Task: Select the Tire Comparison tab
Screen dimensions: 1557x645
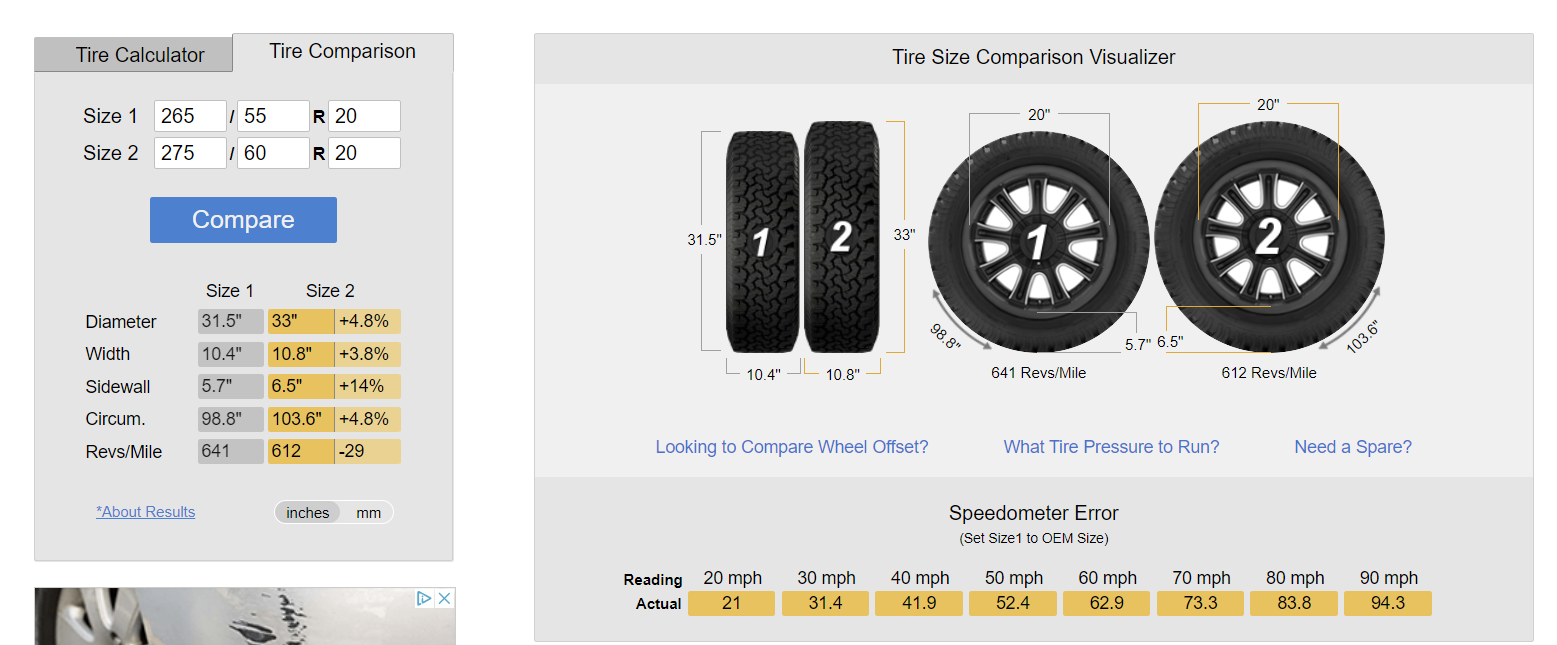Action: coord(342,52)
